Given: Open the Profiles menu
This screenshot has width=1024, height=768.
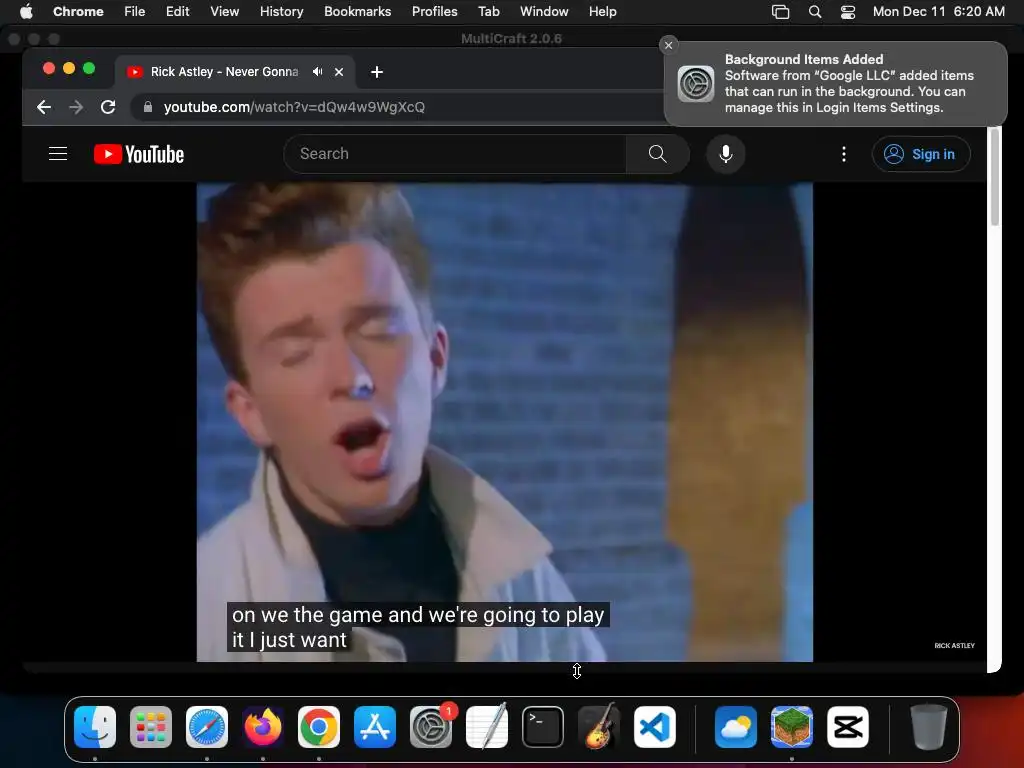Looking at the screenshot, I should [435, 12].
